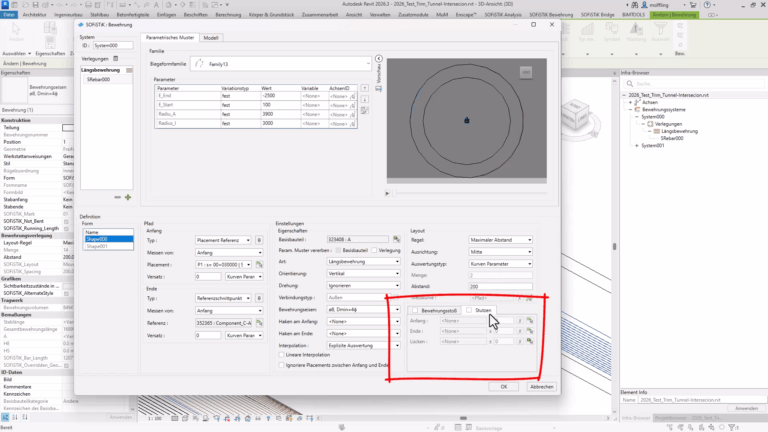Click the pick icon next to Basisbauteil

coord(398,240)
